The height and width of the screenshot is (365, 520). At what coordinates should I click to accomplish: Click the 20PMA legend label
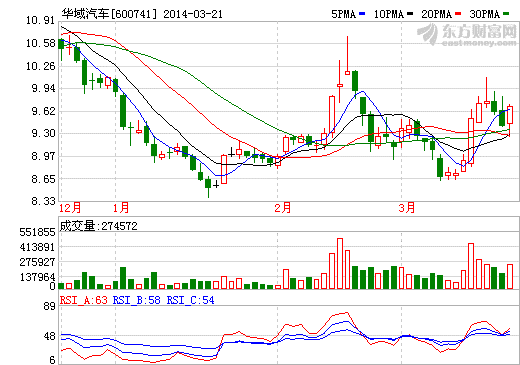click(437, 14)
